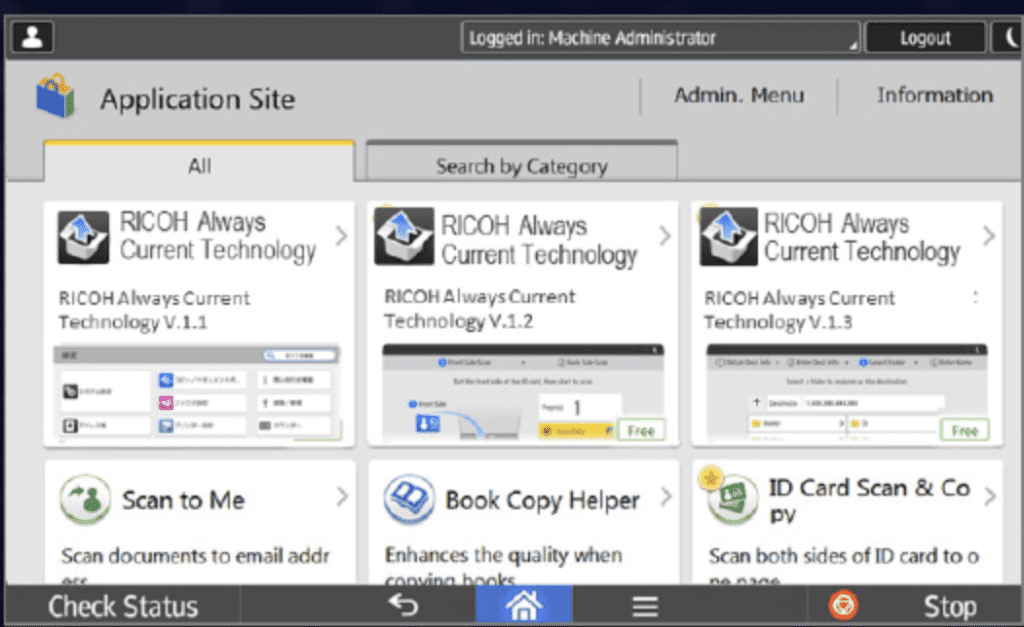Expand chevron on Book Copy Helper card
This screenshot has height=627, width=1024.
pos(666,497)
